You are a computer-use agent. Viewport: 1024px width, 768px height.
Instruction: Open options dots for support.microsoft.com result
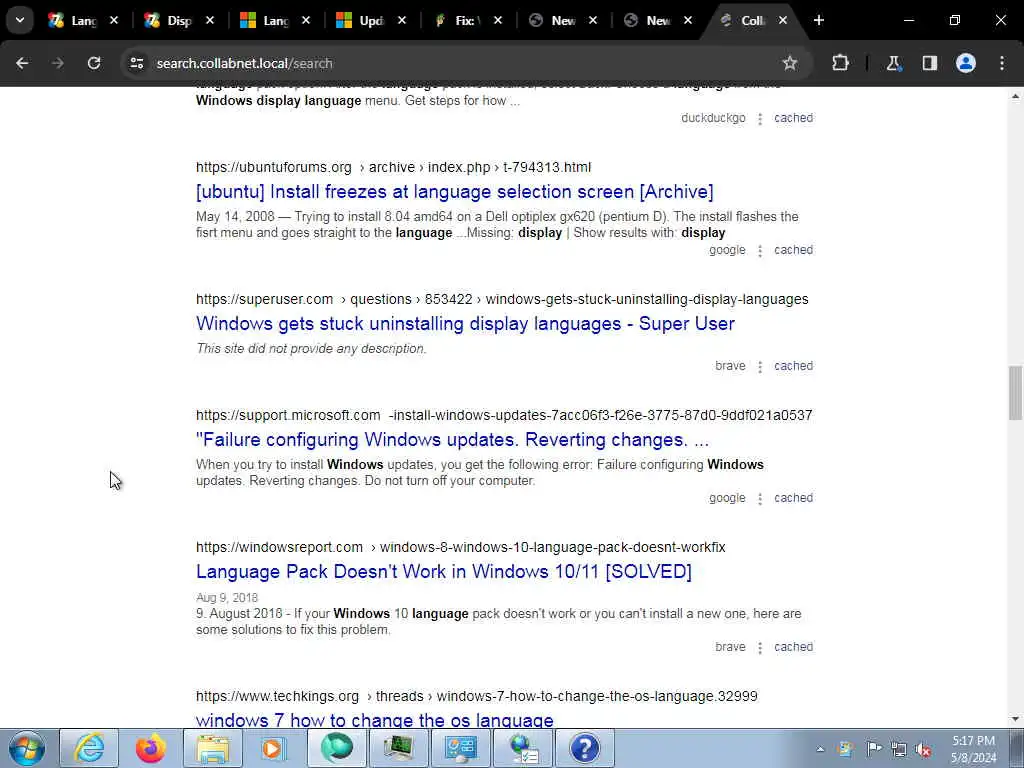pos(760,499)
